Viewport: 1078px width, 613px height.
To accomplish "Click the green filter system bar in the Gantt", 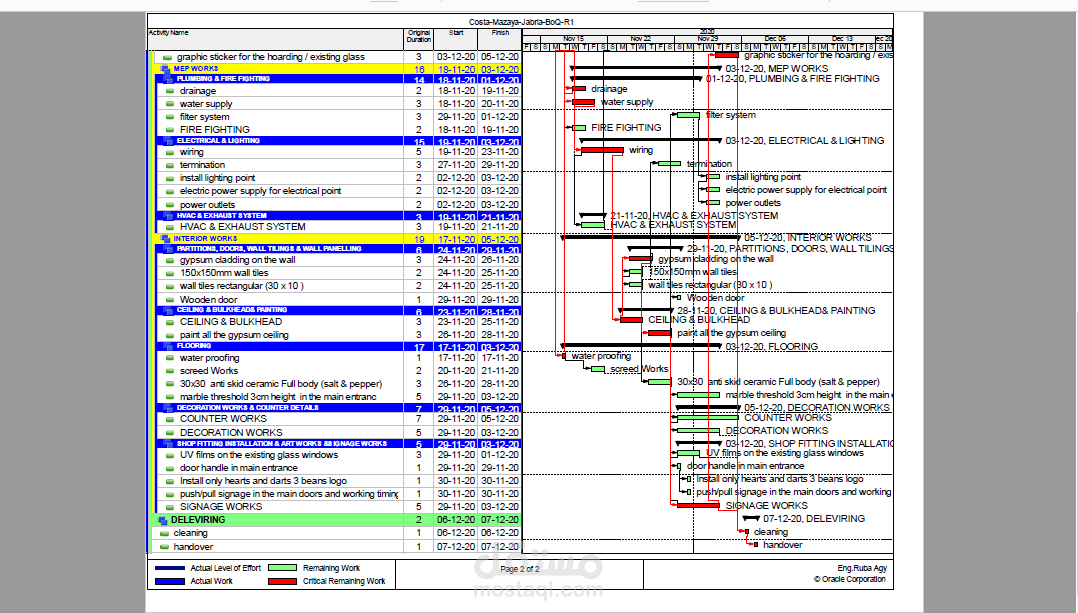I will click(x=688, y=115).
